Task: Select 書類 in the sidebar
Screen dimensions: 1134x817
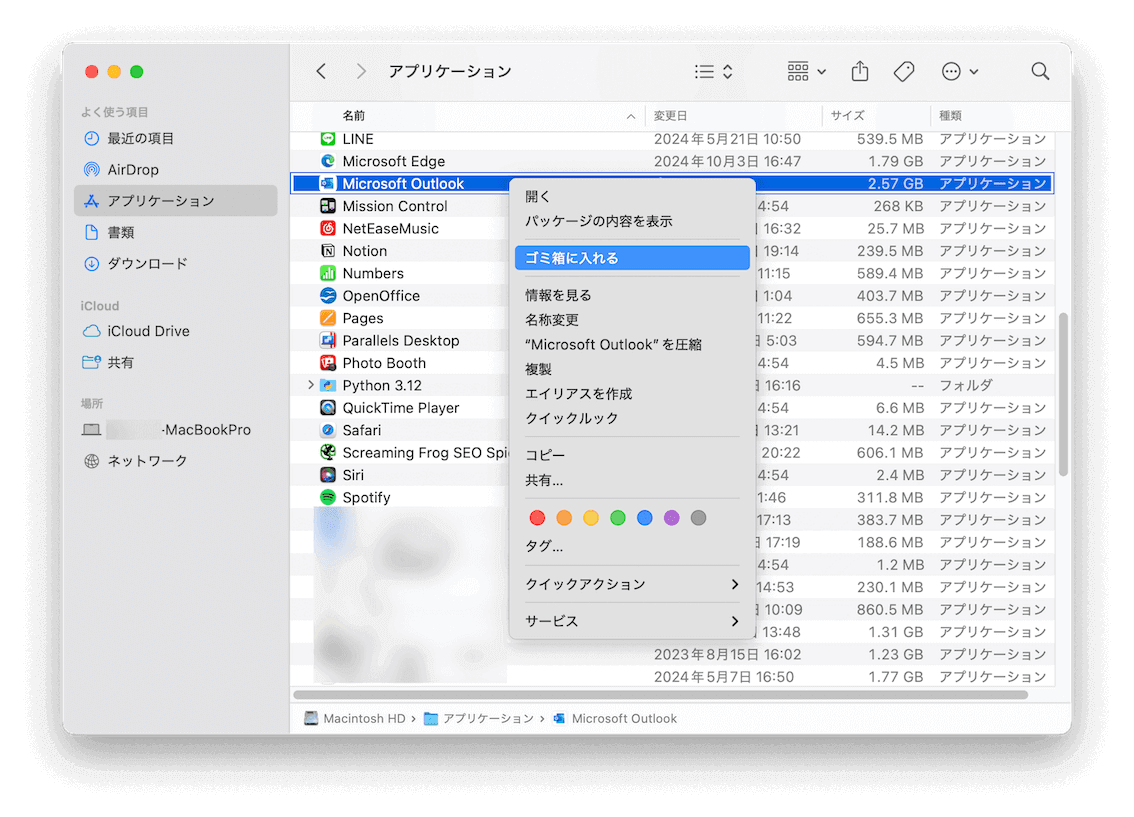Action: pos(175,232)
